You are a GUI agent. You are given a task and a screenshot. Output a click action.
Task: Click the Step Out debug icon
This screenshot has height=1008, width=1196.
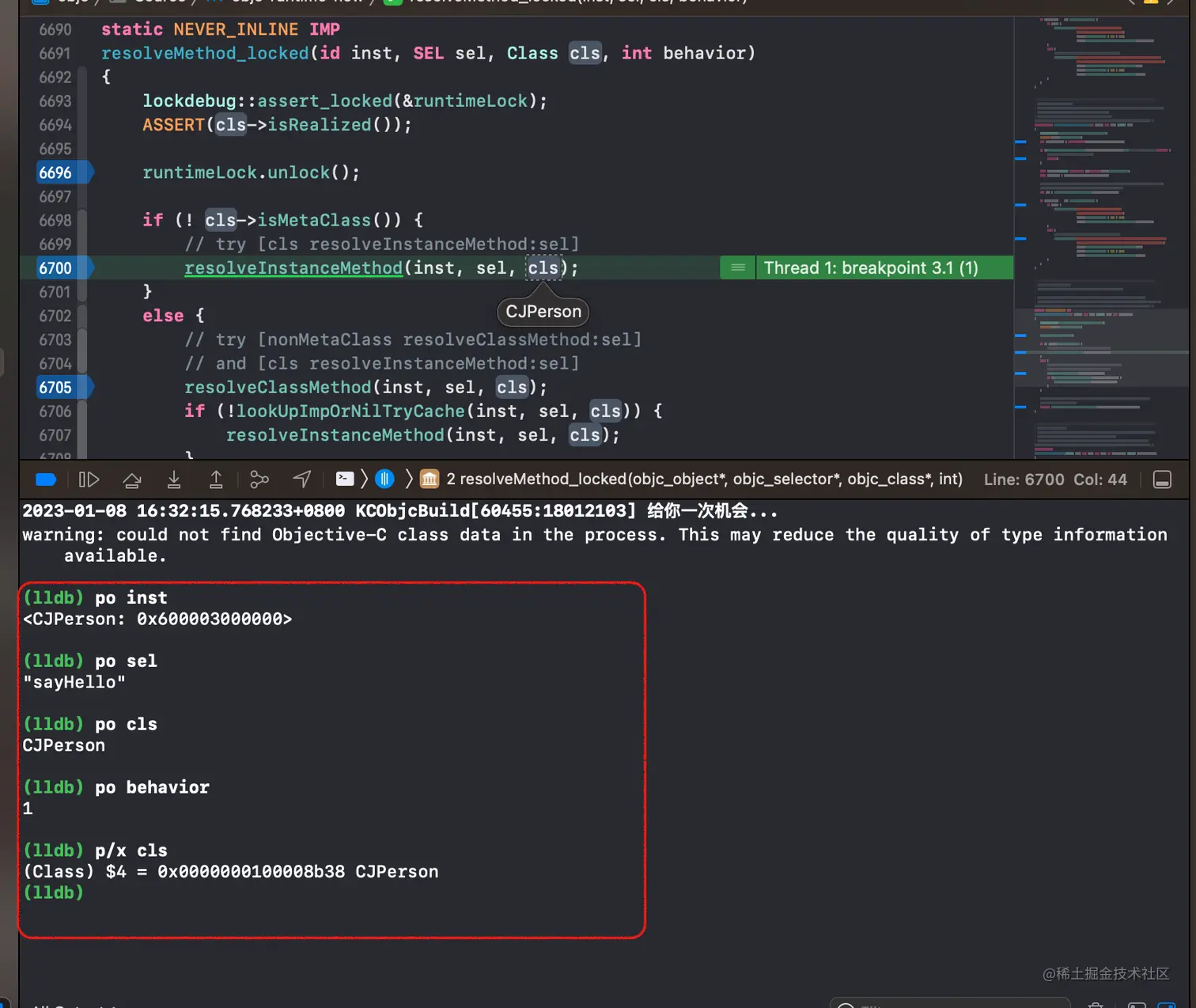[x=216, y=479]
